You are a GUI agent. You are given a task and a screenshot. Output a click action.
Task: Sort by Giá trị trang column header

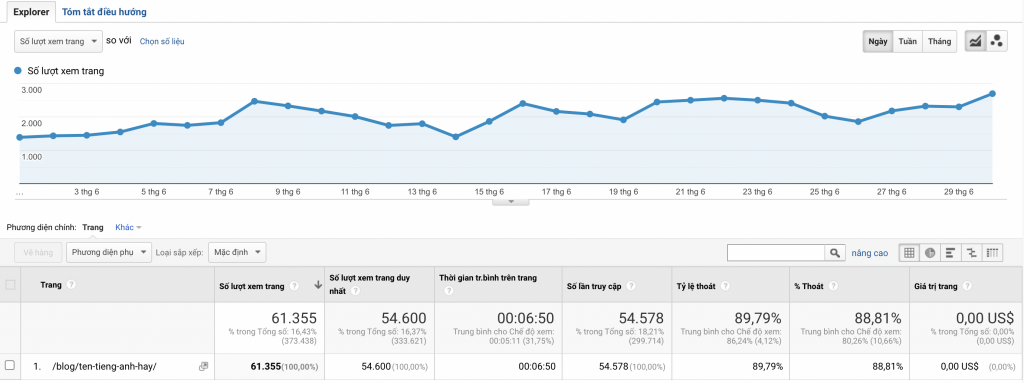click(x=936, y=286)
